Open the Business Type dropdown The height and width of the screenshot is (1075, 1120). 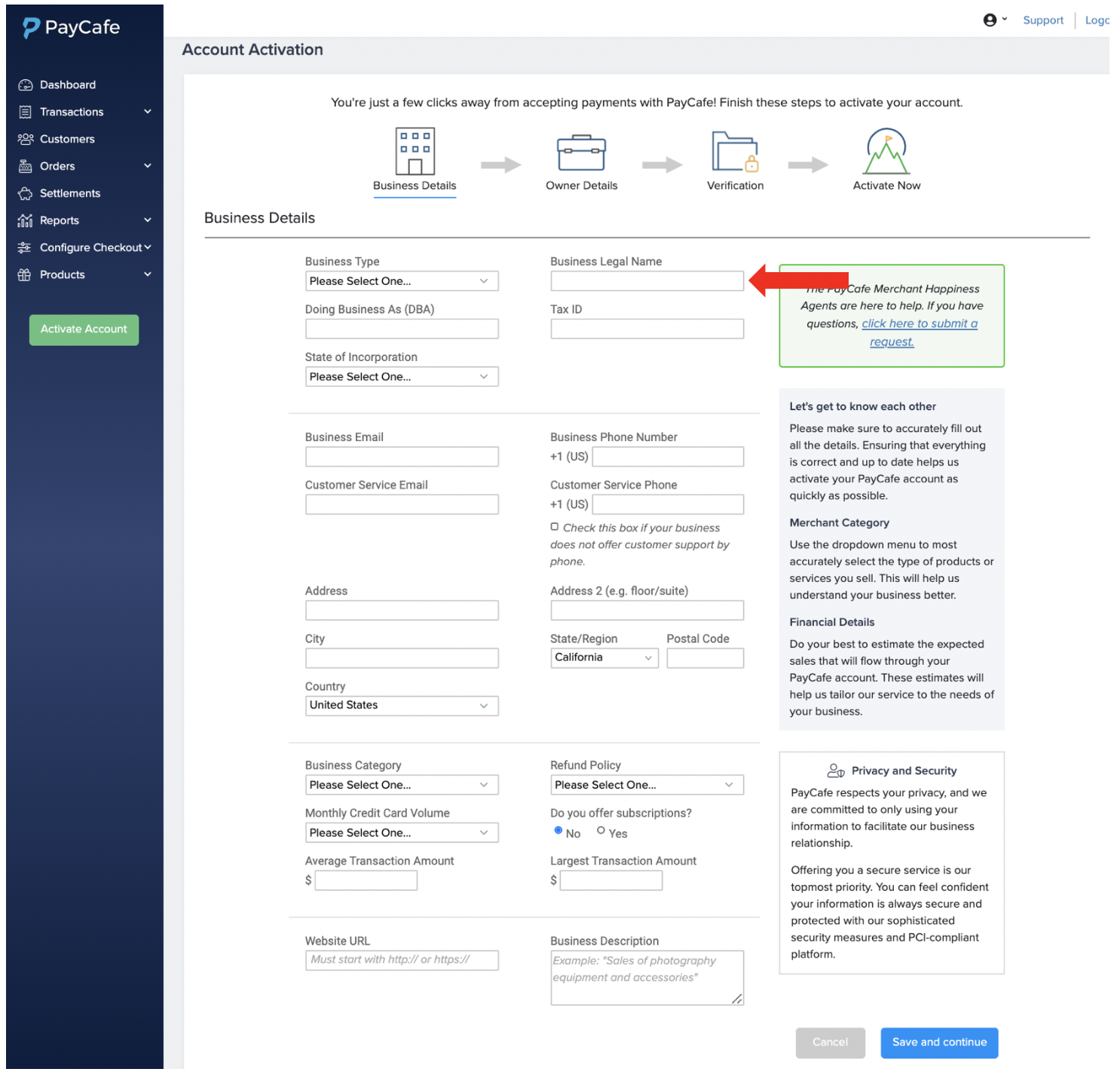[x=402, y=281]
